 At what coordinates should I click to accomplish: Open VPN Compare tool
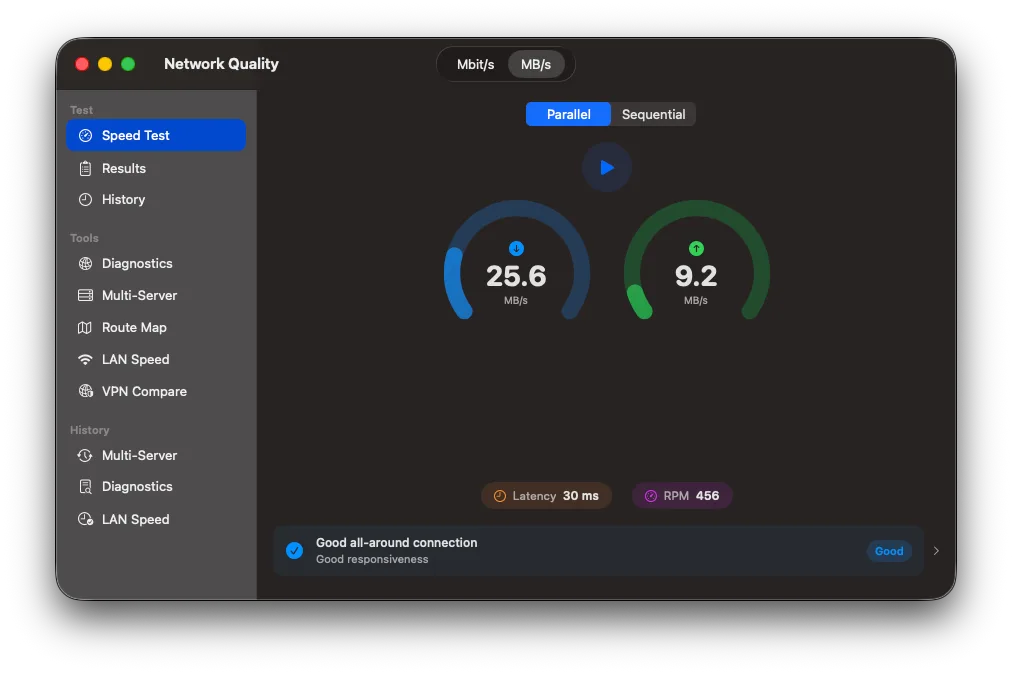[156, 391]
